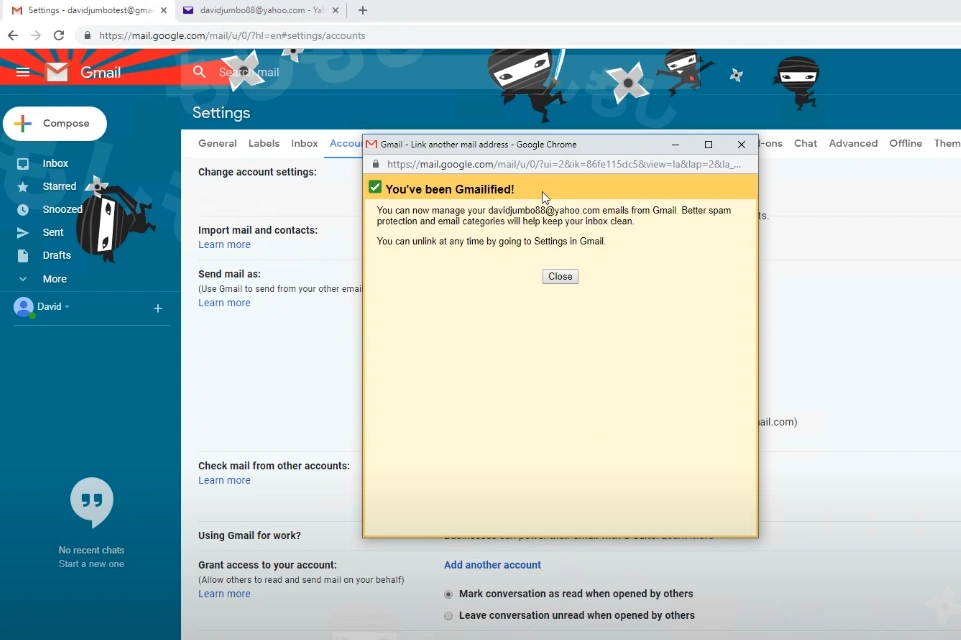Screen dimensions: 961x640
Task: Switch to the Offline settings tab
Action: [x=905, y=143]
